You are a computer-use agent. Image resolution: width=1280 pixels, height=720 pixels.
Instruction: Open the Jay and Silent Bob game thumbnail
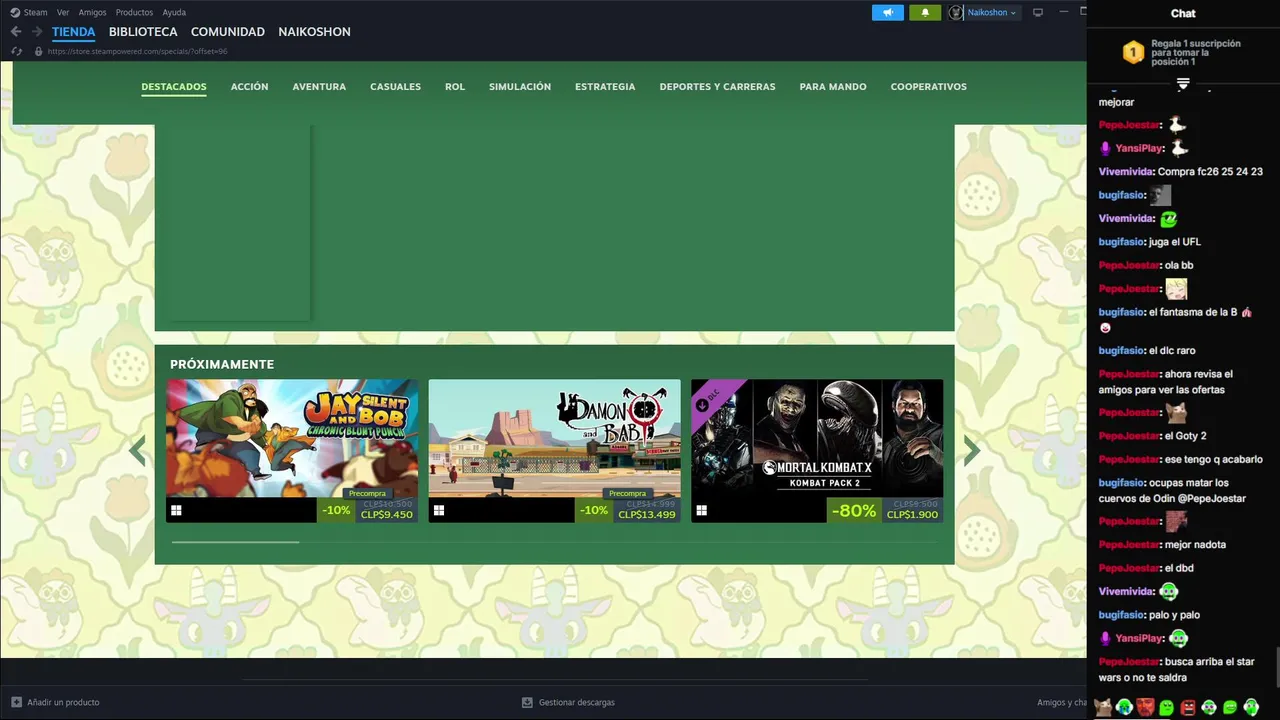[x=292, y=438]
